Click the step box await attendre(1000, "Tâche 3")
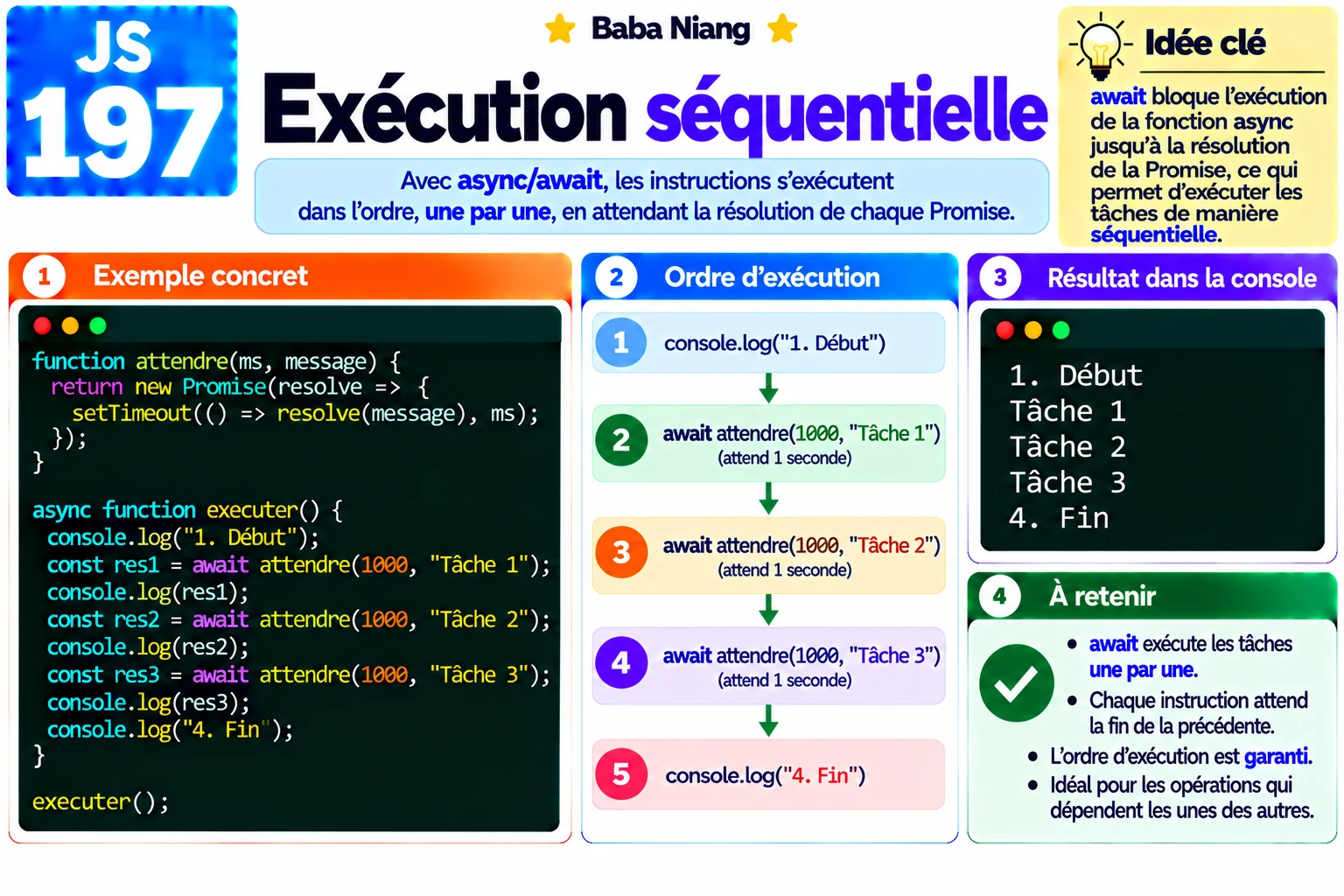Viewport: 1344px width, 896px height. (769, 666)
